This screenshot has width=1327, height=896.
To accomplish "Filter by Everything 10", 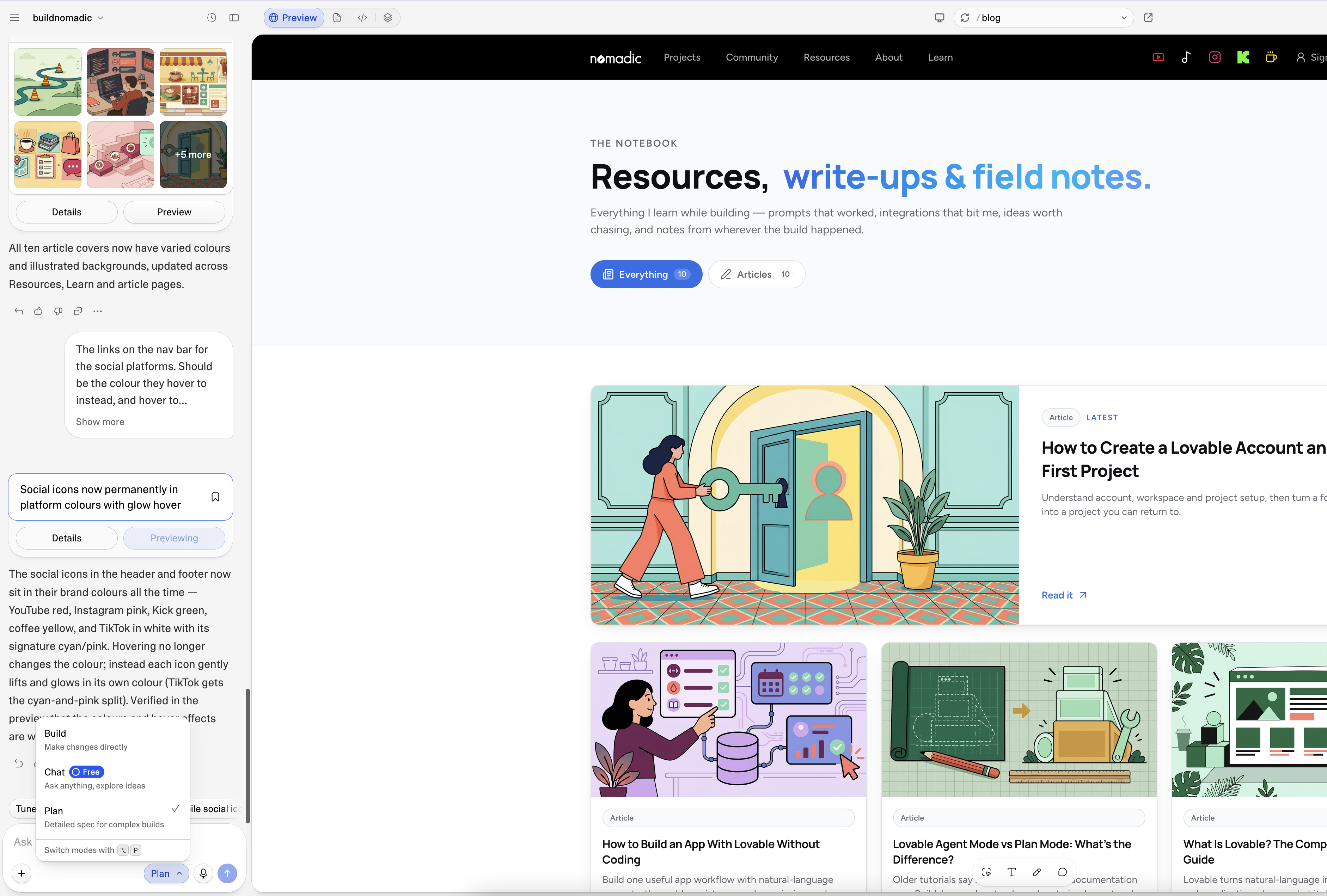I will [646, 275].
